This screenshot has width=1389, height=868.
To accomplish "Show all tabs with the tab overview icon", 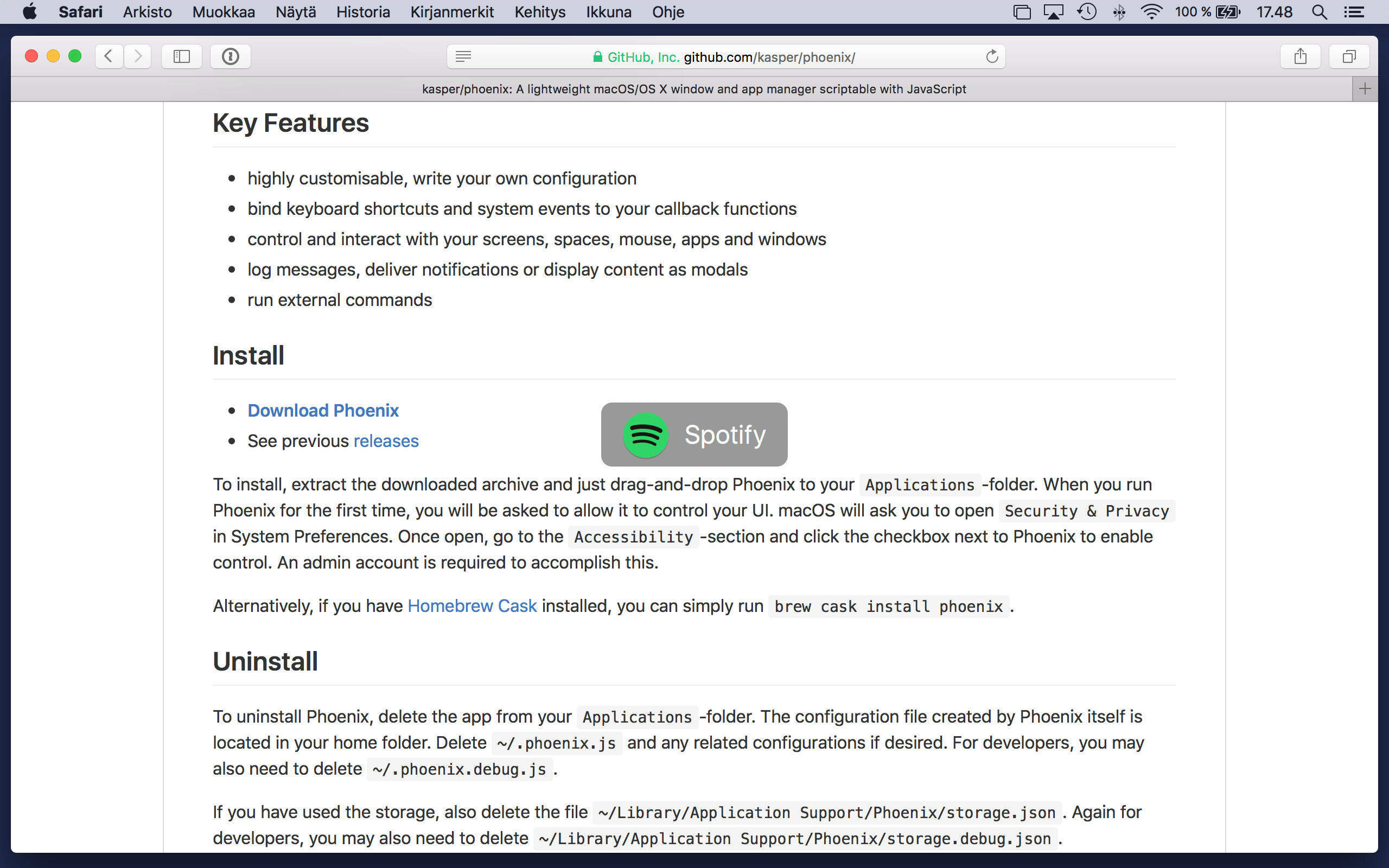I will [1349, 56].
